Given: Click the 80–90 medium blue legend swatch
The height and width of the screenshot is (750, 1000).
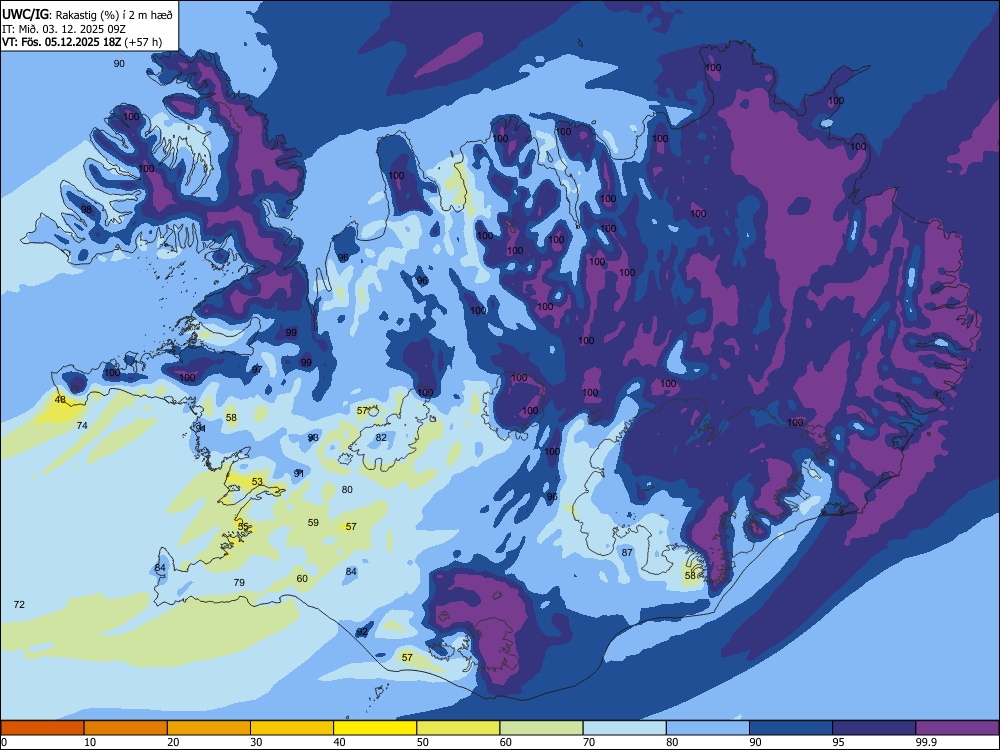Looking at the screenshot, I should tap(708, 728).
